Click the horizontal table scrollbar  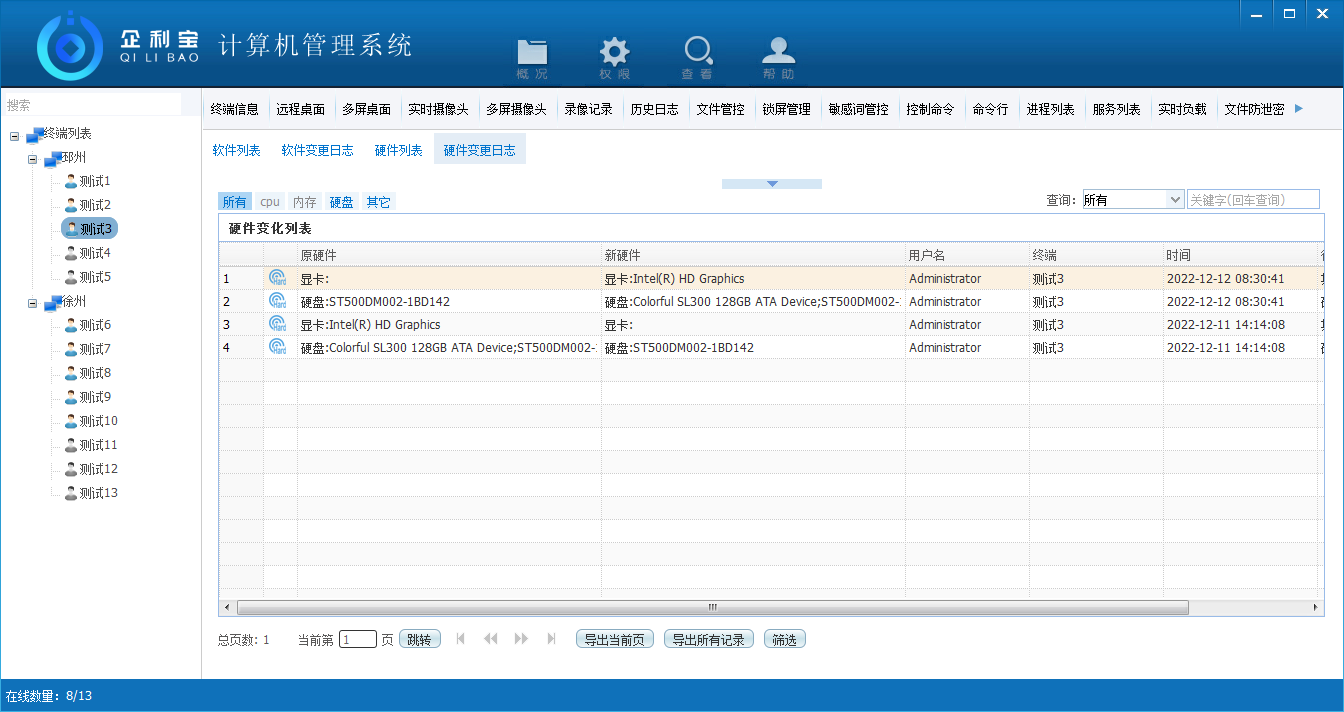(x=712, y=607)
